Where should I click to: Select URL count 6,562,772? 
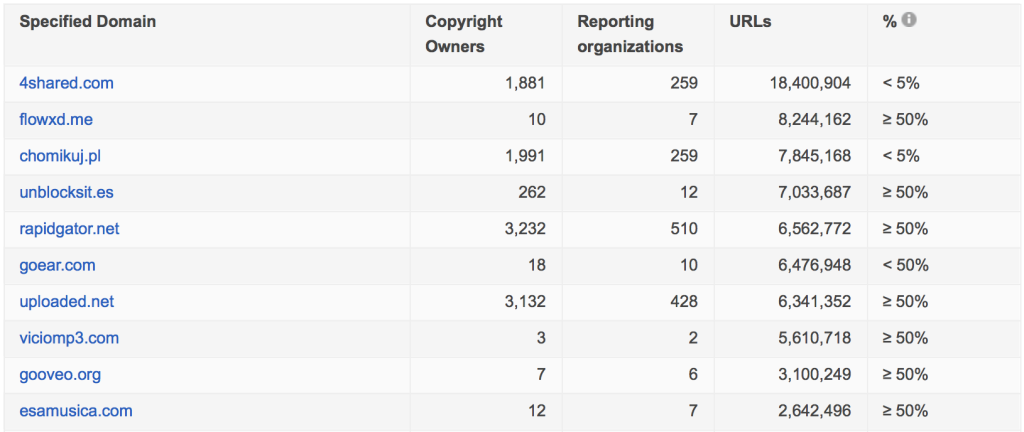815,229
